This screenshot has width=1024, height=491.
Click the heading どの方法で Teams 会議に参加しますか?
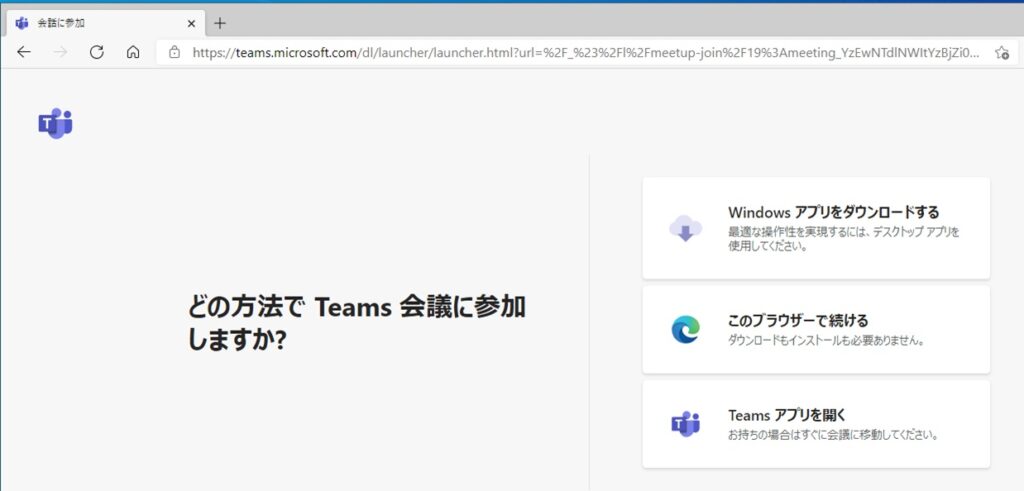pos(357,323)
